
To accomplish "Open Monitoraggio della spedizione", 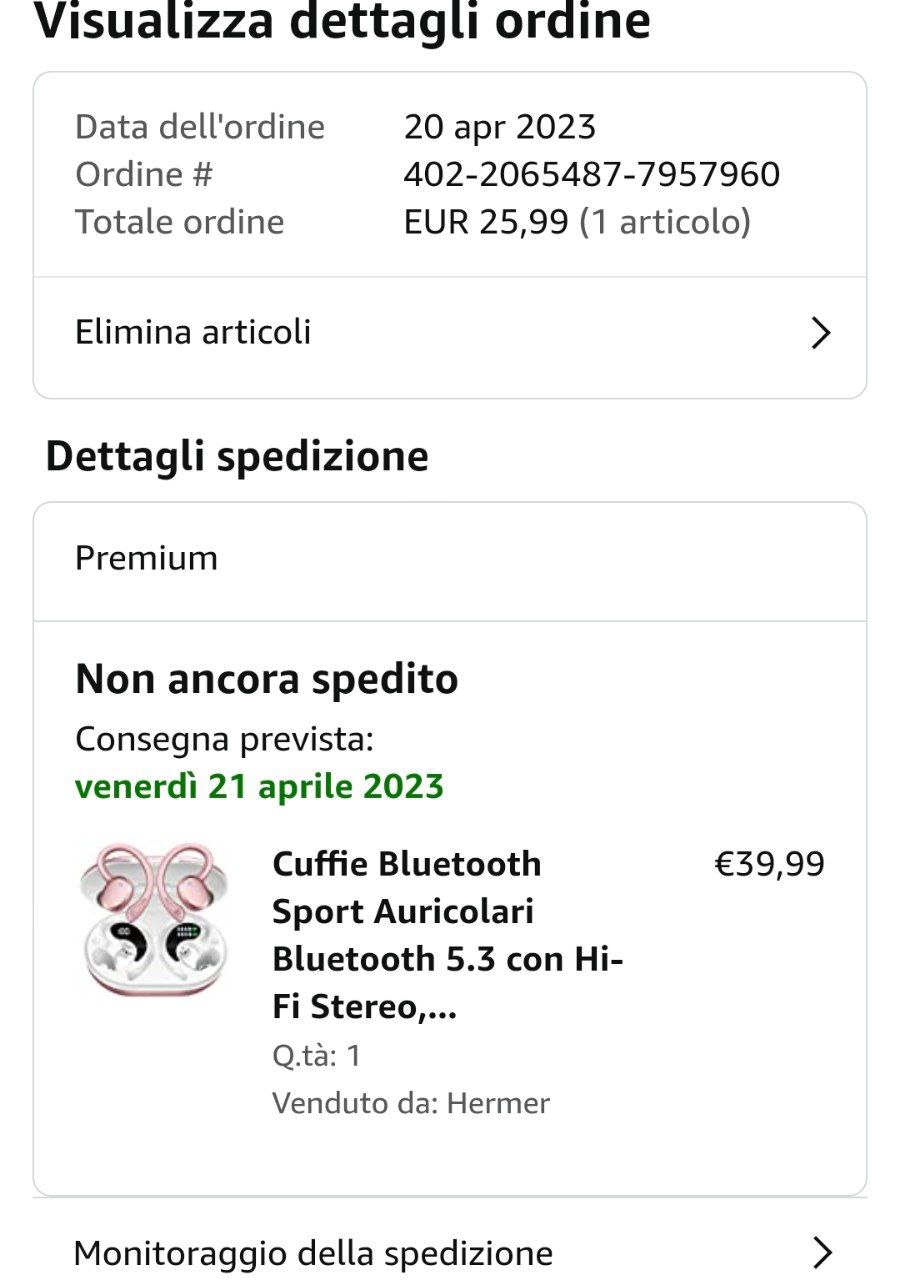I will click(313, 1253).
